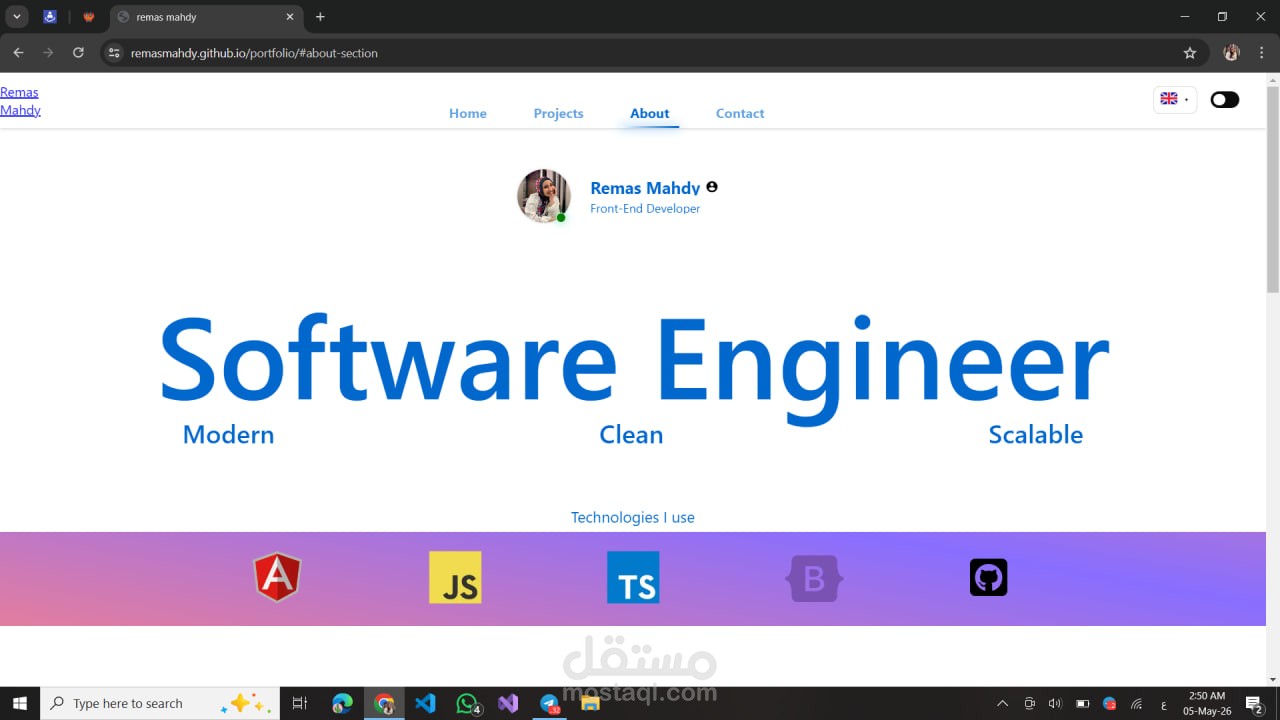
Task: Open the tab search dropdown
Action: (17, 17)
